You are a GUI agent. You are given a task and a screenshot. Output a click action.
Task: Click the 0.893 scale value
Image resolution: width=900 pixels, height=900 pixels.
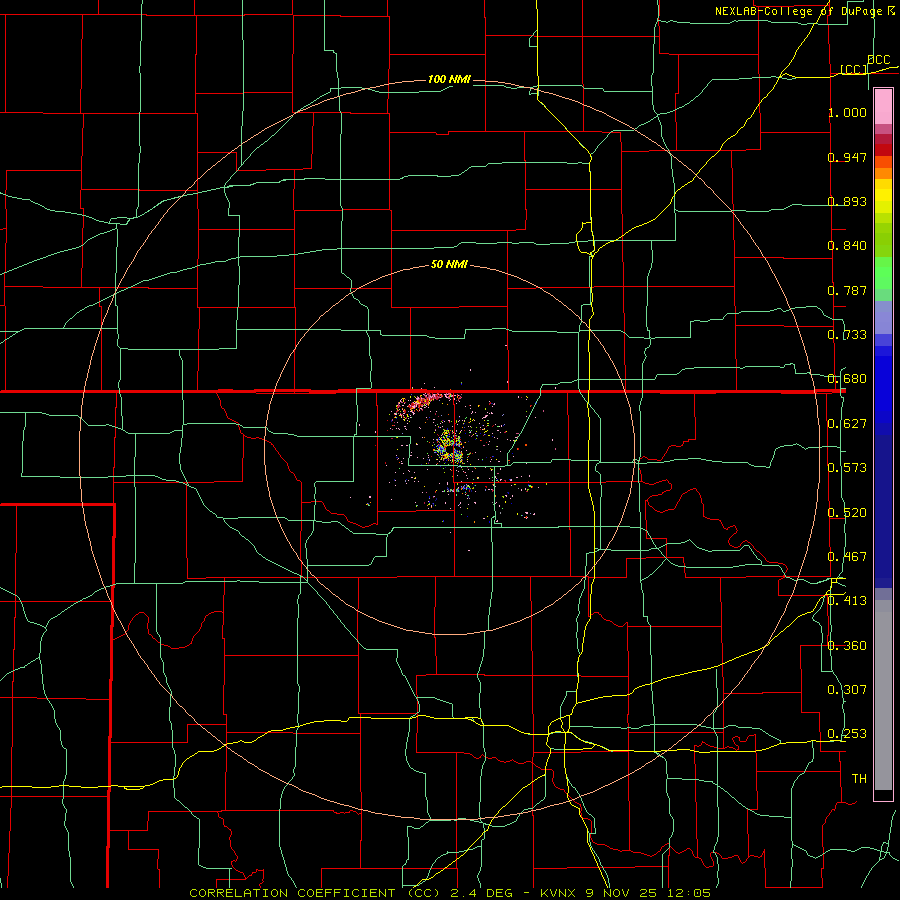(x=847, y=201)
